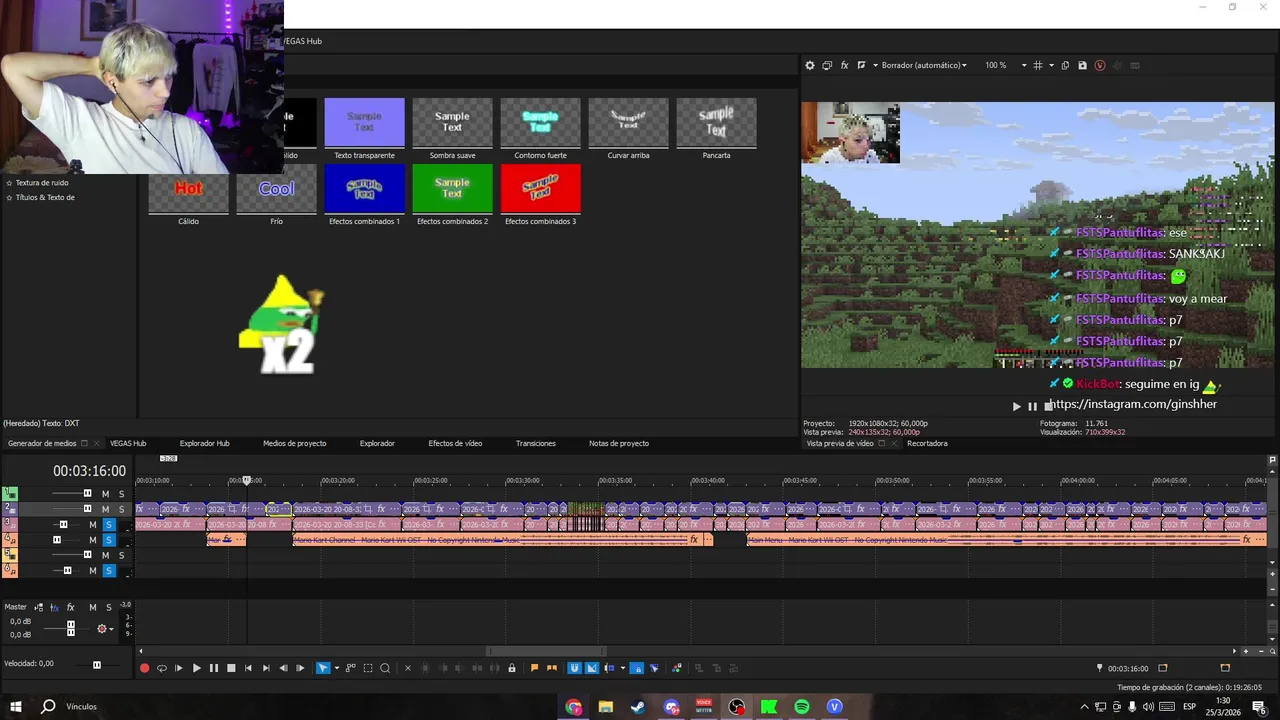Screen dimensions: 1280x720
Task: Click the preview on external monitor icon
Action: [x=827, y=65]
